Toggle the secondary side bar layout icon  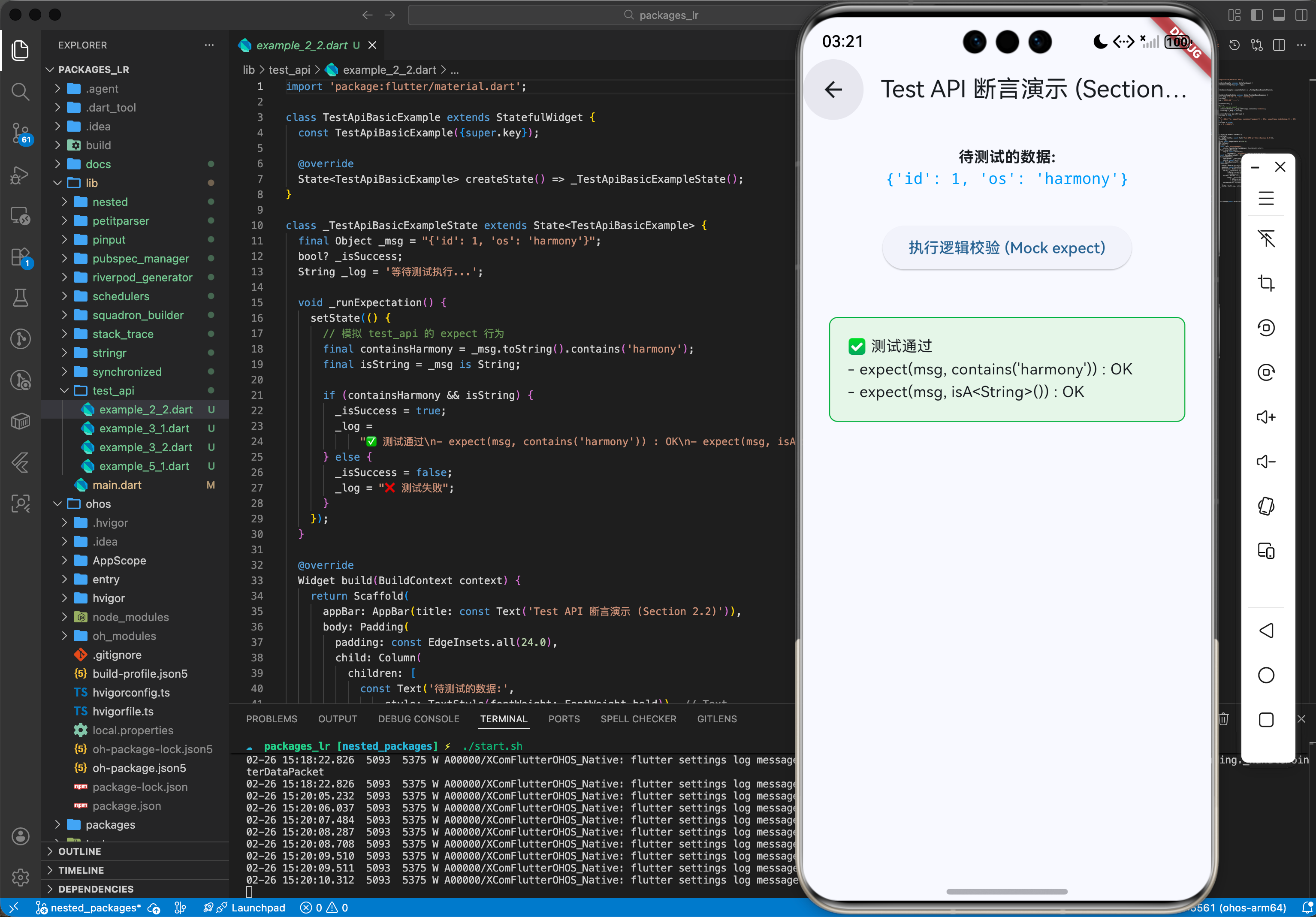1301,15
